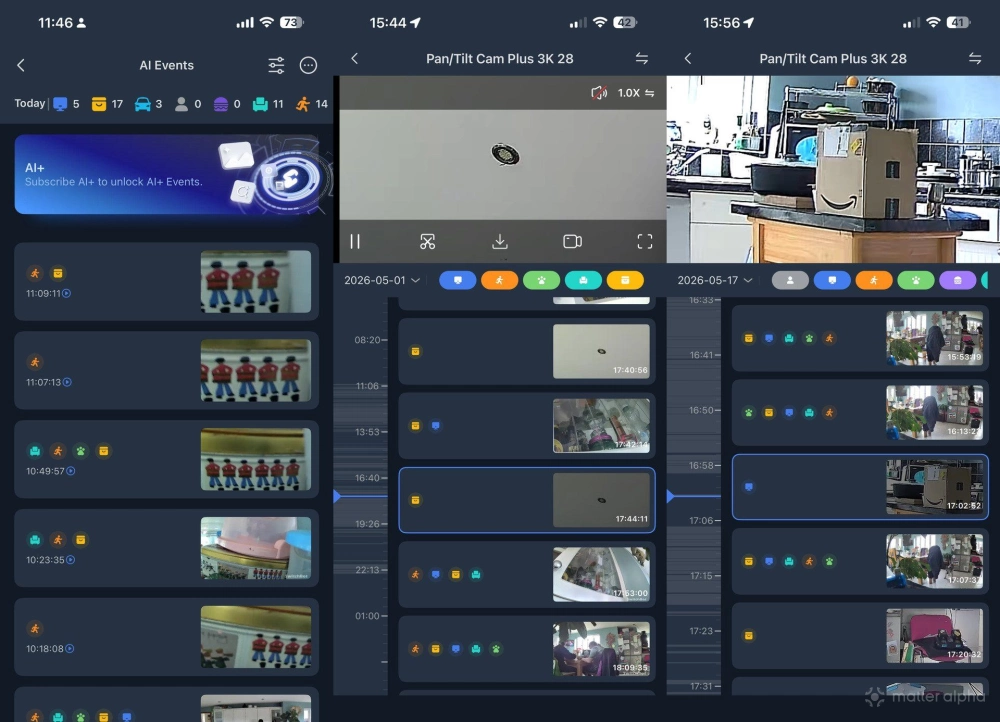
Task: Start video recording with camera icon
Action: click(572, 241)
